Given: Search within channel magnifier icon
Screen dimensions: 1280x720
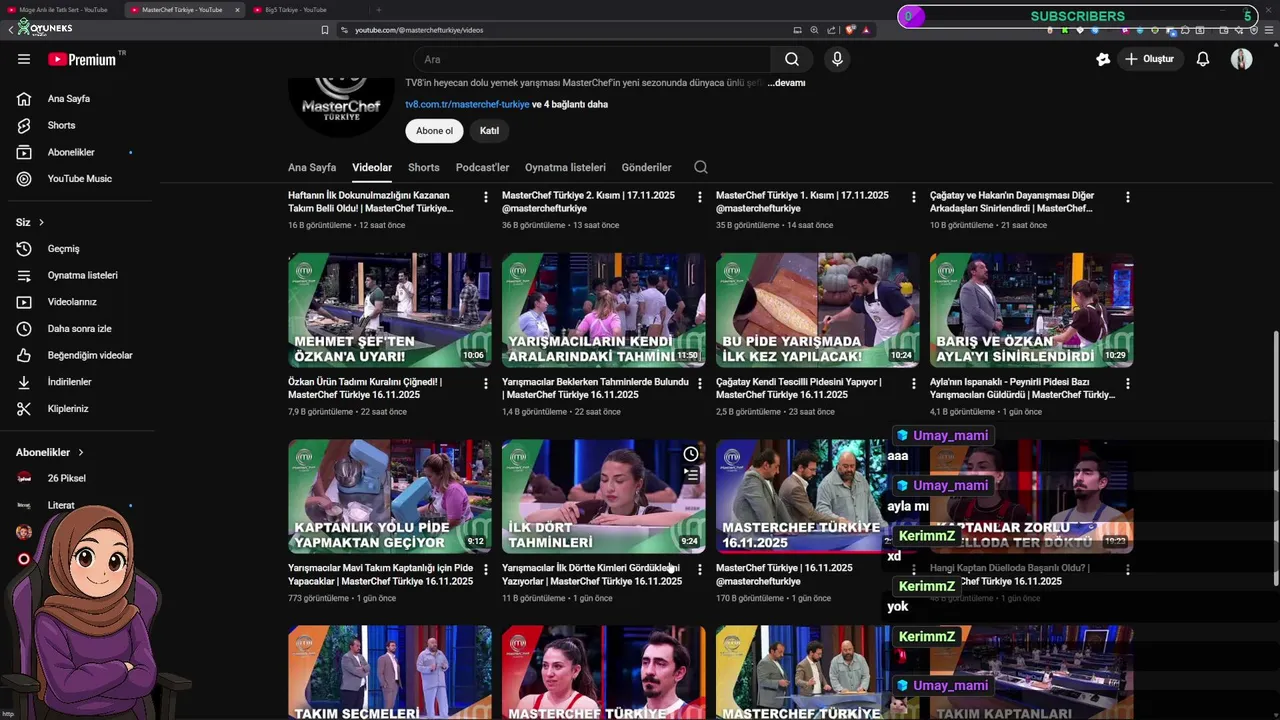Looking at the screenshot, I should [x=701, y=167].
